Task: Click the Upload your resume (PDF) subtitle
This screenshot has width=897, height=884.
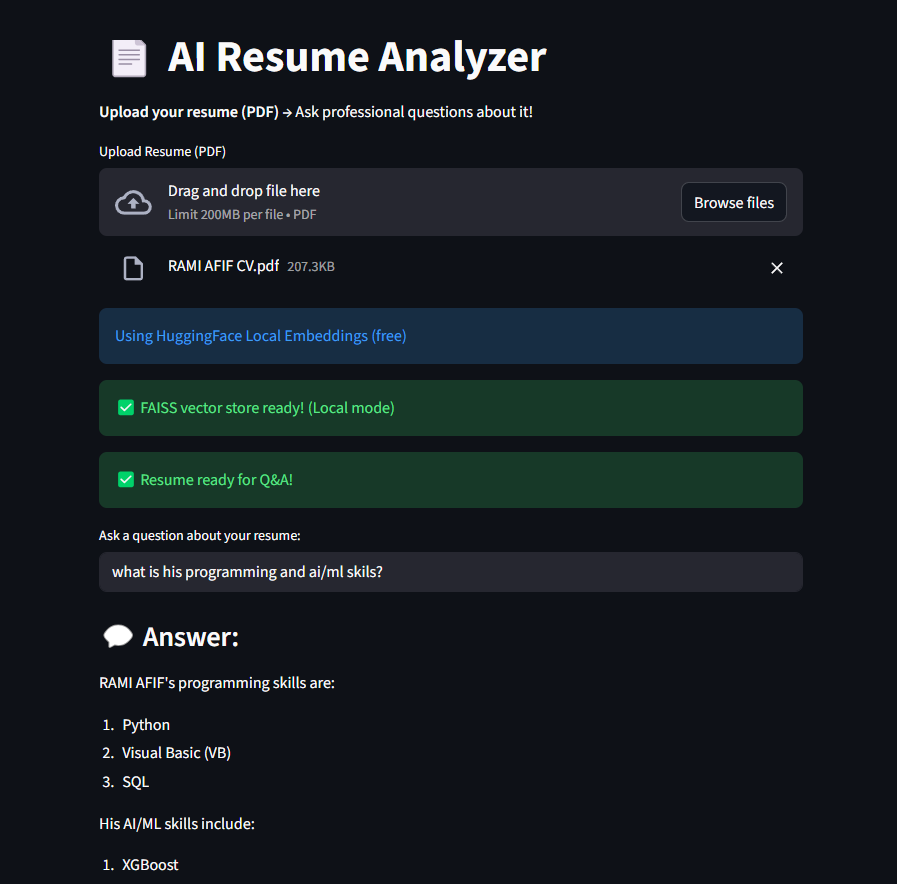Action: (316, 112)
